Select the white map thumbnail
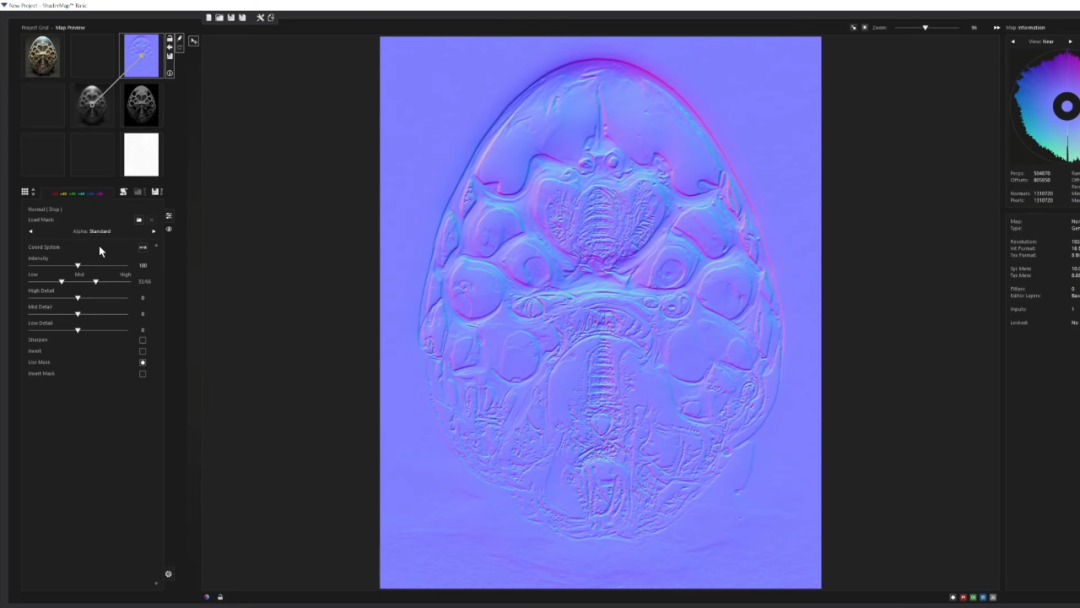 coord(141,155)
